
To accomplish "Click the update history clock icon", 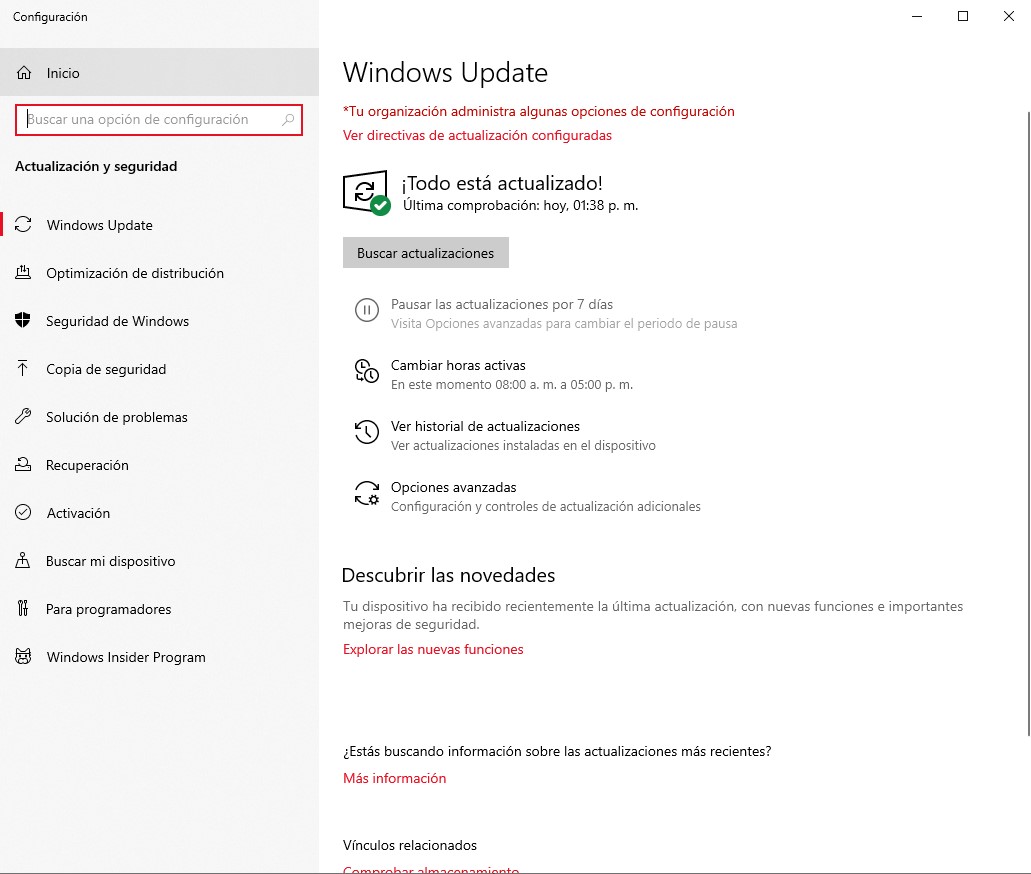I will coord(367,432).
